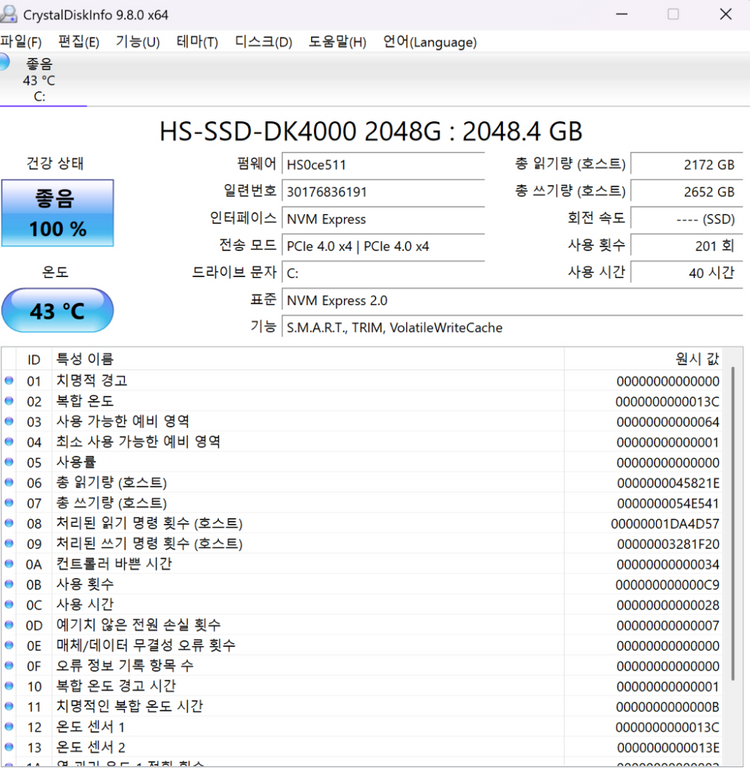Click the status dot for row 02 복합 온도

pos(9,401)
